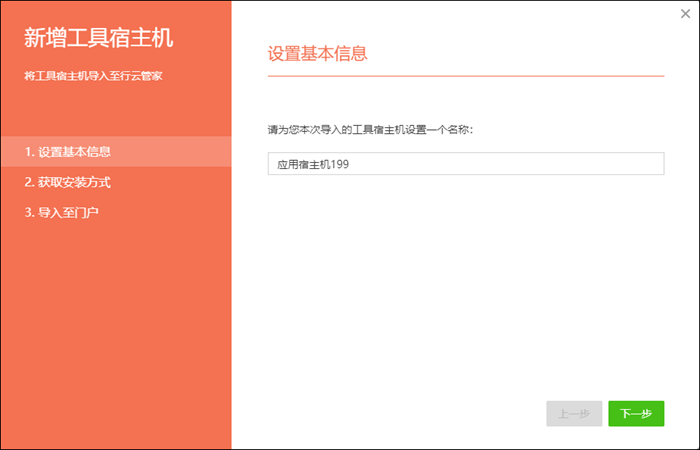Click highlighted row right of 设置基本信息 step
This screenshot has width=700, height=450.
[180, 152]
